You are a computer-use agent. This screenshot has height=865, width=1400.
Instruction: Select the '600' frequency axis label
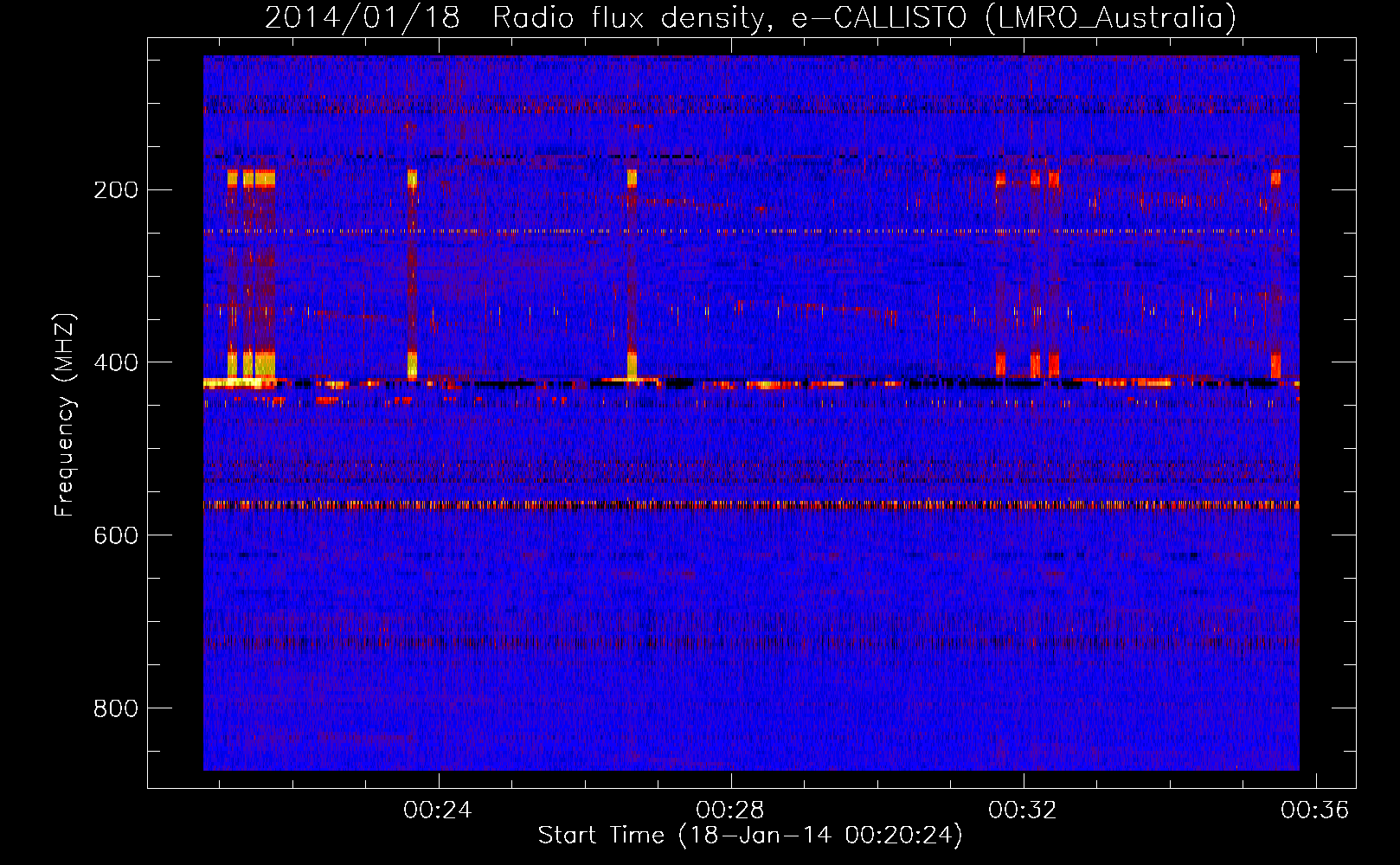click(x=116, y=536)
